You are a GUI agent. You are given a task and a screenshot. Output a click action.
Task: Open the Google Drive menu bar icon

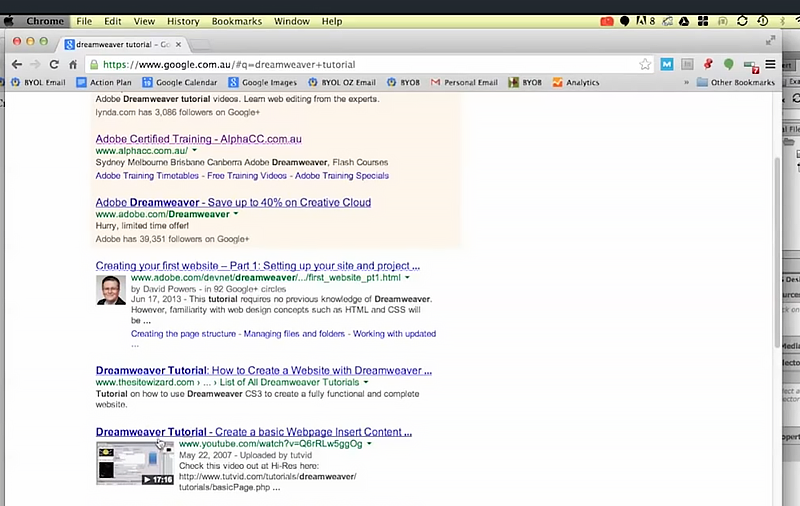[684, 21]
